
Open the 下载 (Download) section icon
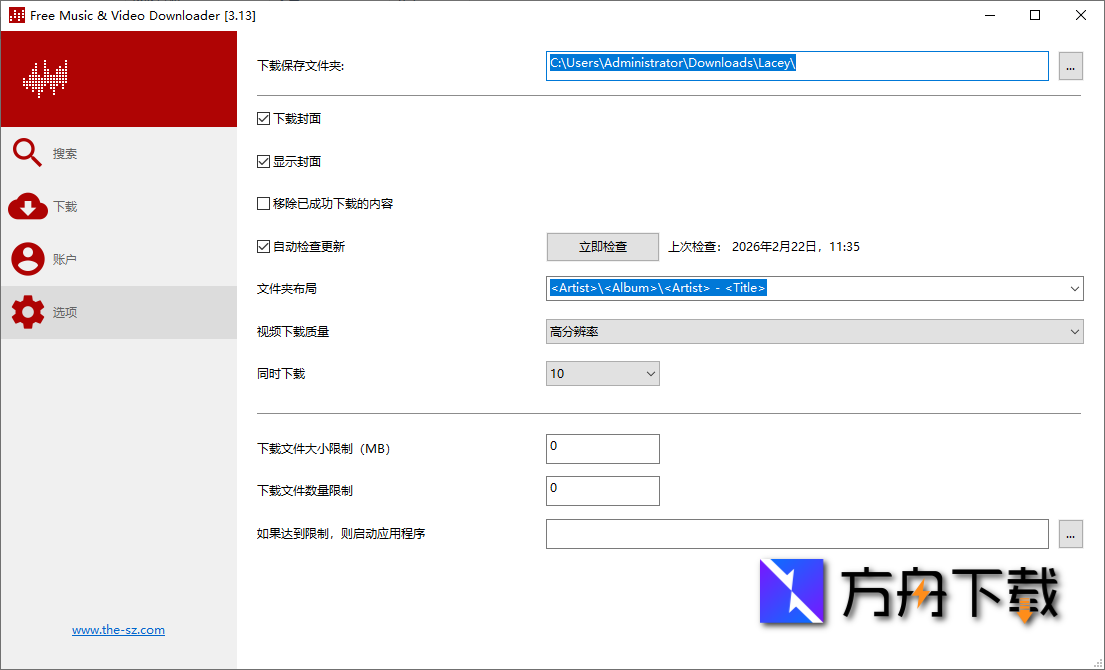coord(28,206)
